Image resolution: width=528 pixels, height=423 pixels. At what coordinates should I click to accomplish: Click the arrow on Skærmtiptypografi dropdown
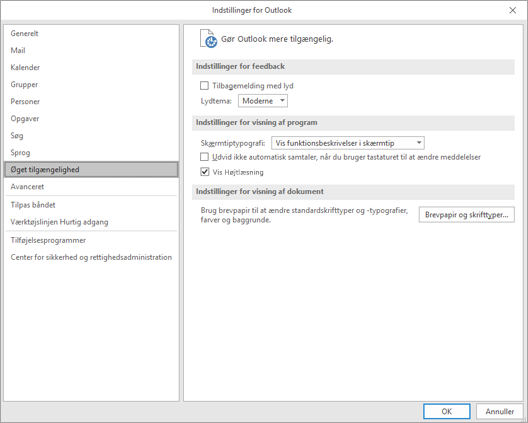click(x=419, y=143)
